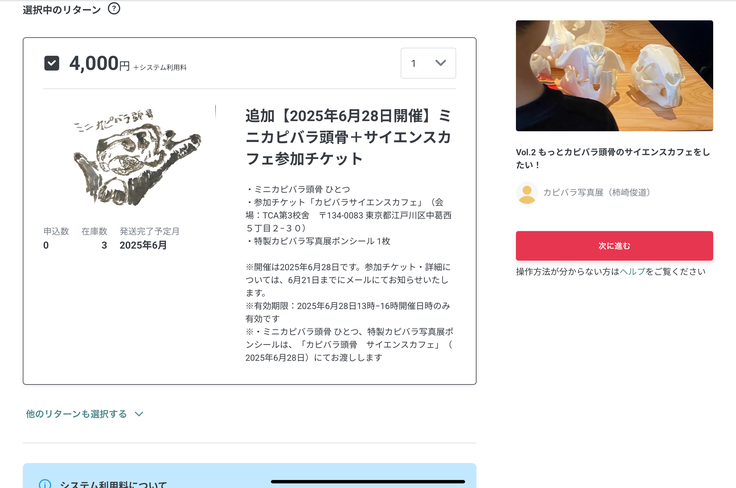Screen dimensions: 736x488
Task: Open the ヘルプ help link
Action: click(632, 272)
